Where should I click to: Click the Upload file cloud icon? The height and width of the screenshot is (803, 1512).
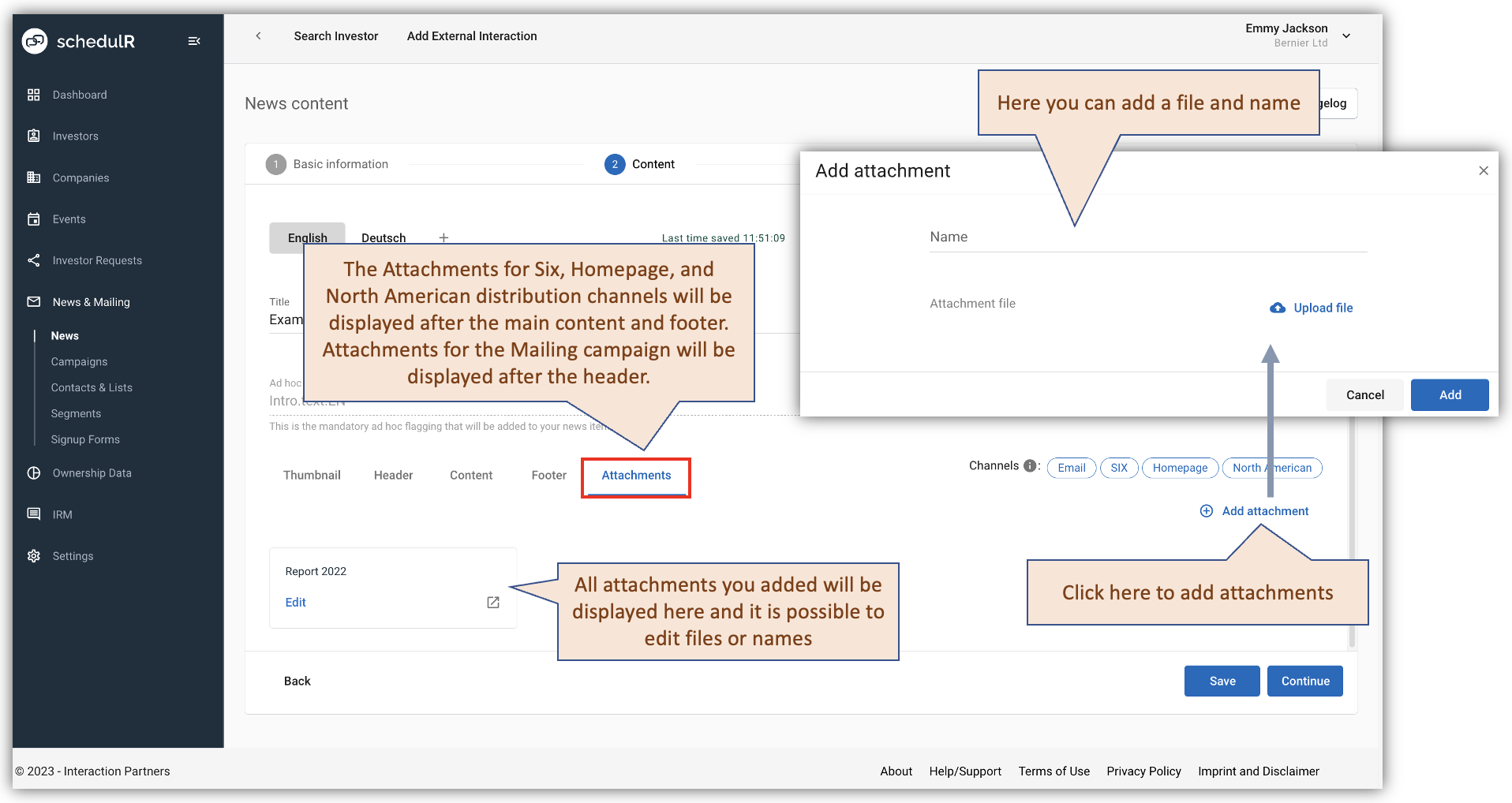point(1278,308)
